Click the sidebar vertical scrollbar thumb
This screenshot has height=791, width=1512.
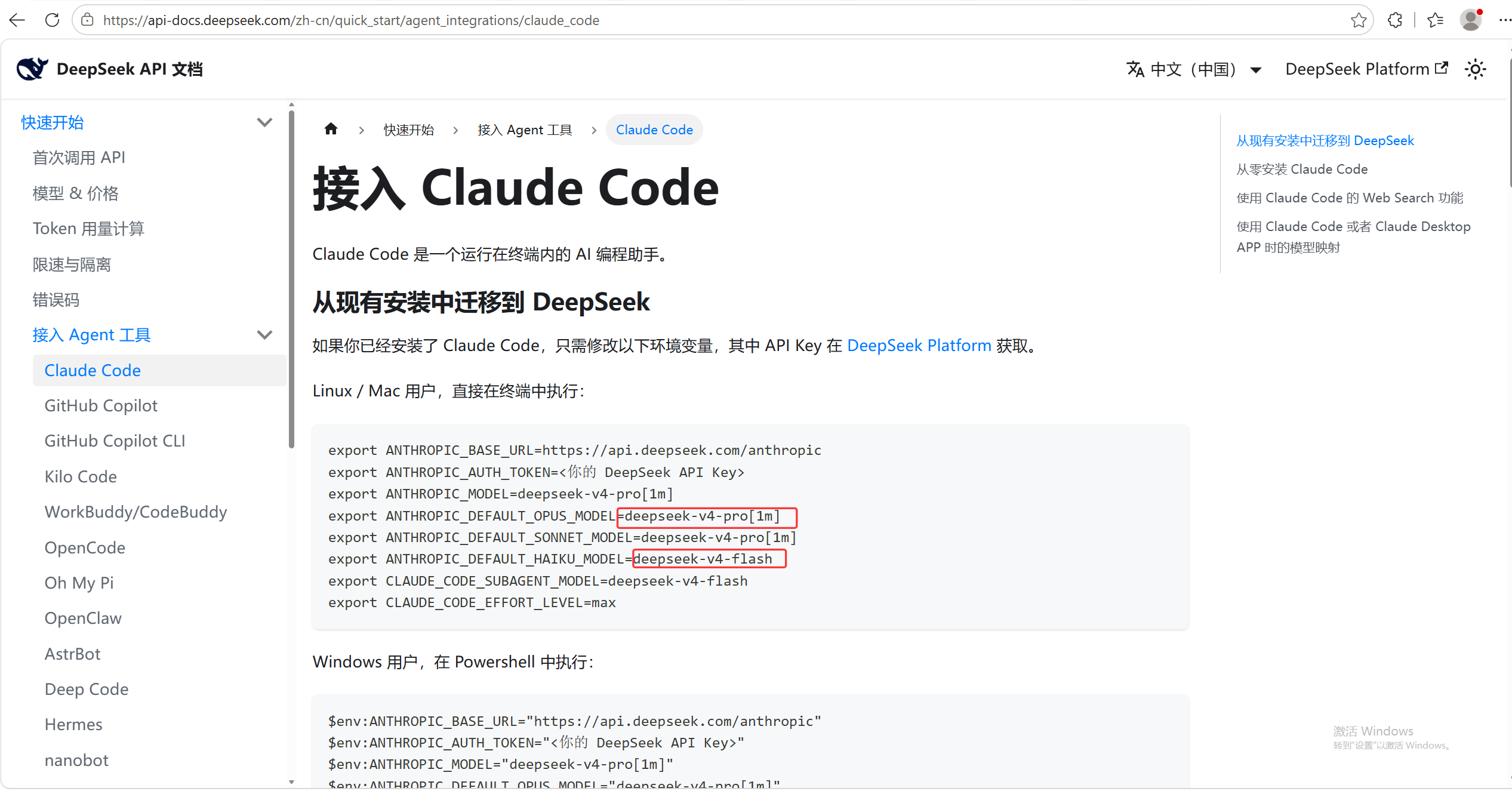[291, 278]
